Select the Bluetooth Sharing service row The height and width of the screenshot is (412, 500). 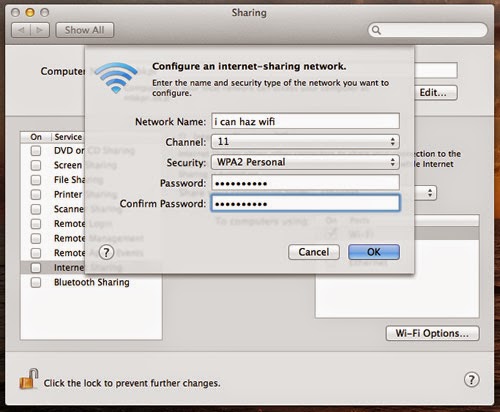click(x=91, y=283)
